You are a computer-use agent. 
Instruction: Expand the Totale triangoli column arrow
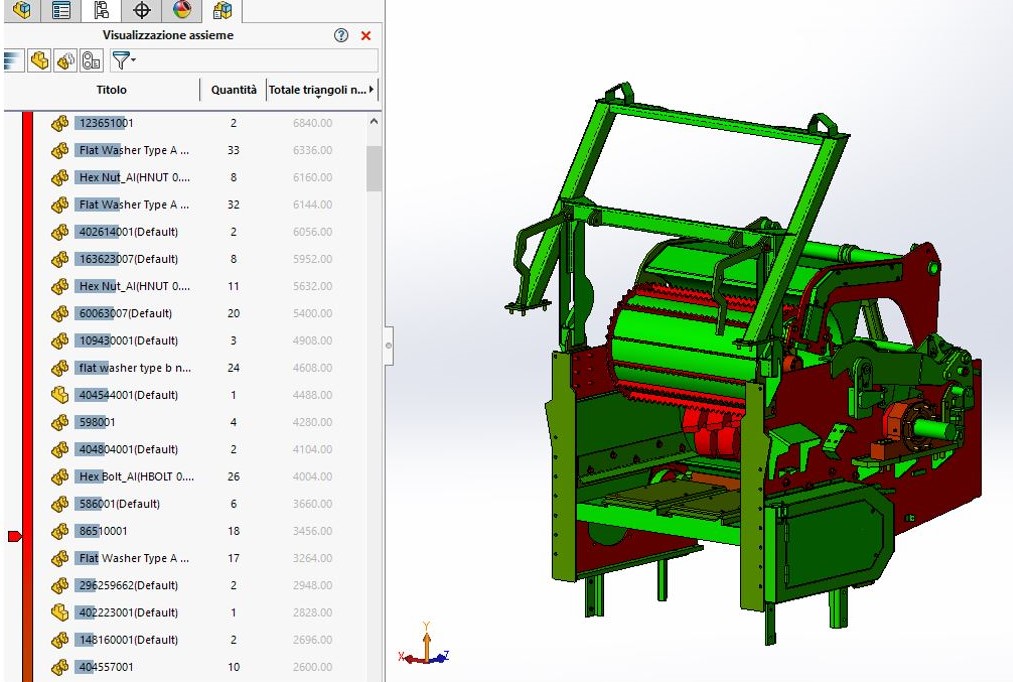(x=372, y=90)
